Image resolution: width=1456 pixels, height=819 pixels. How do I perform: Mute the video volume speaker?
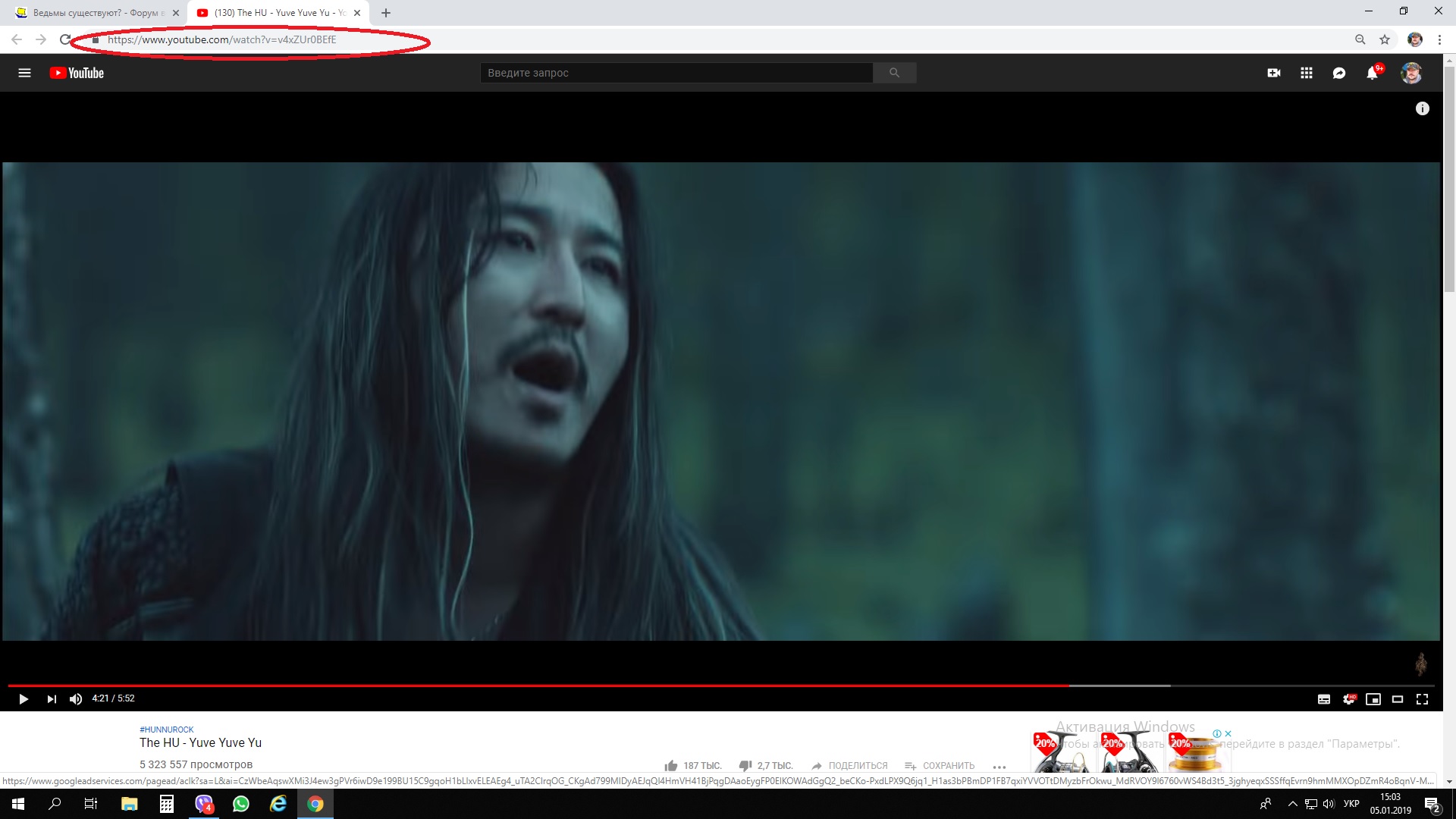pos(76,699)
